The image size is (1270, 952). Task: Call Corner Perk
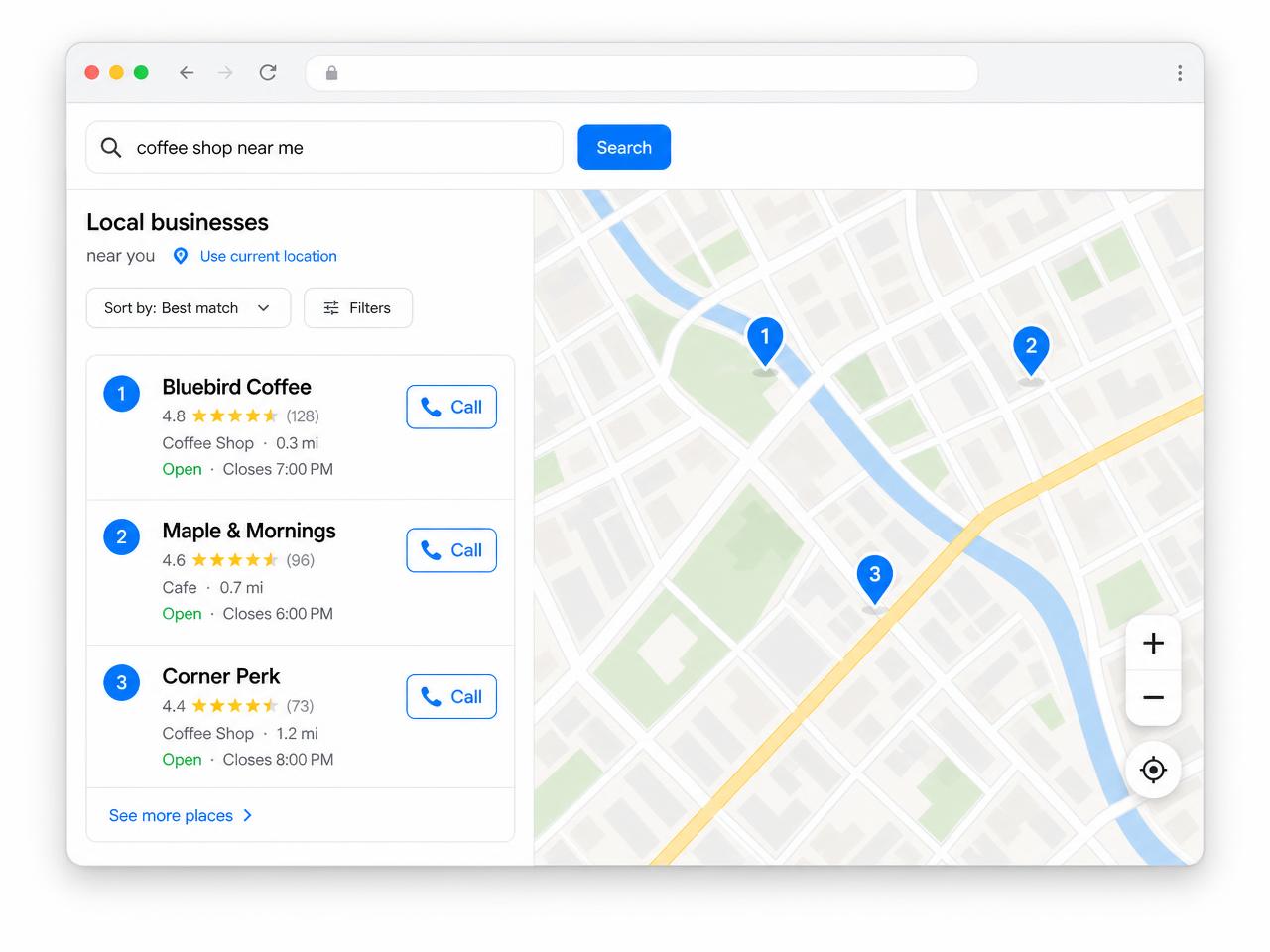[451, 696]
